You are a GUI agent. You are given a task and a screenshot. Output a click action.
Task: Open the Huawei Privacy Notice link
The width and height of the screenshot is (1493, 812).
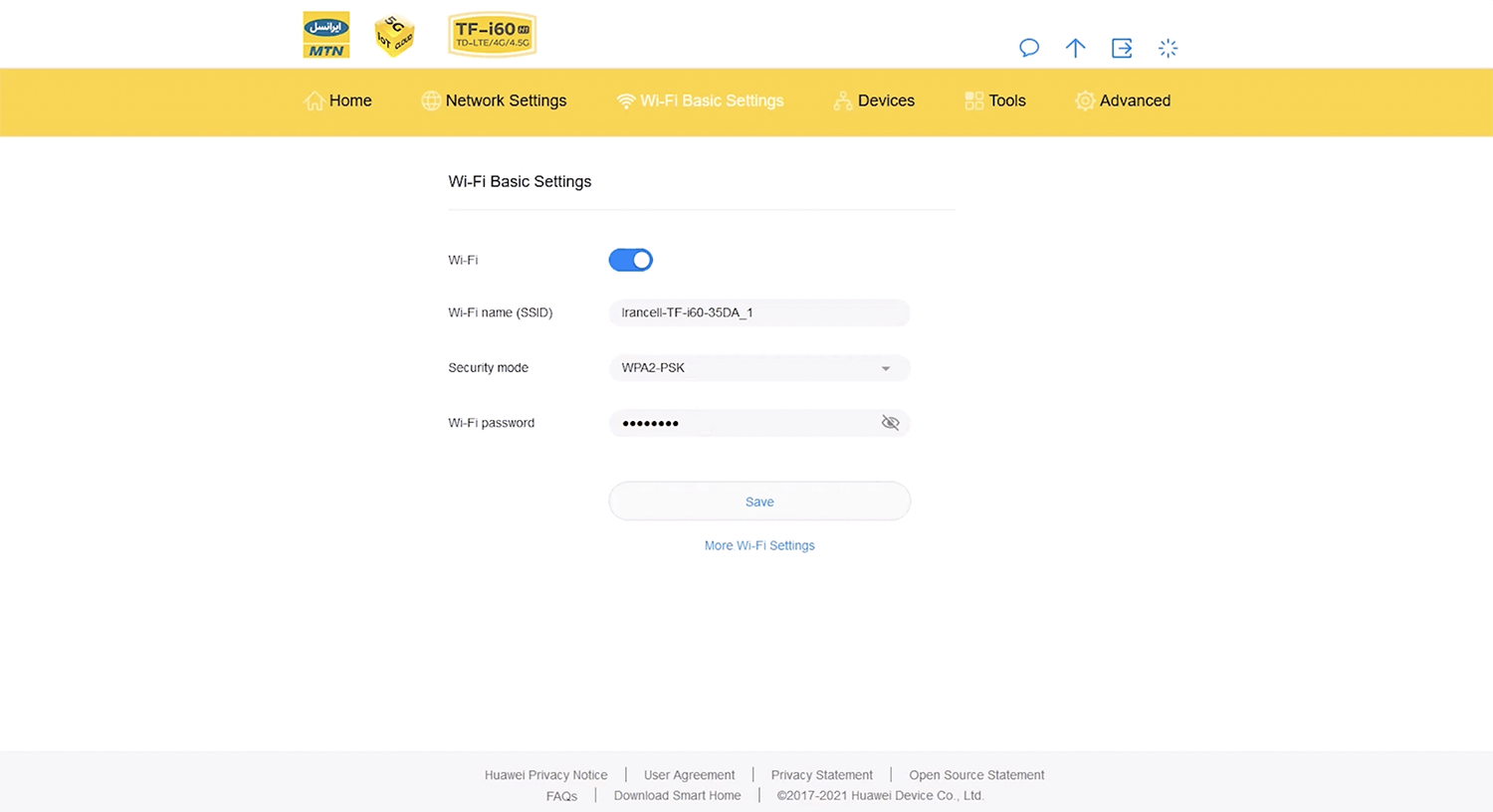(x=545, y=775)
